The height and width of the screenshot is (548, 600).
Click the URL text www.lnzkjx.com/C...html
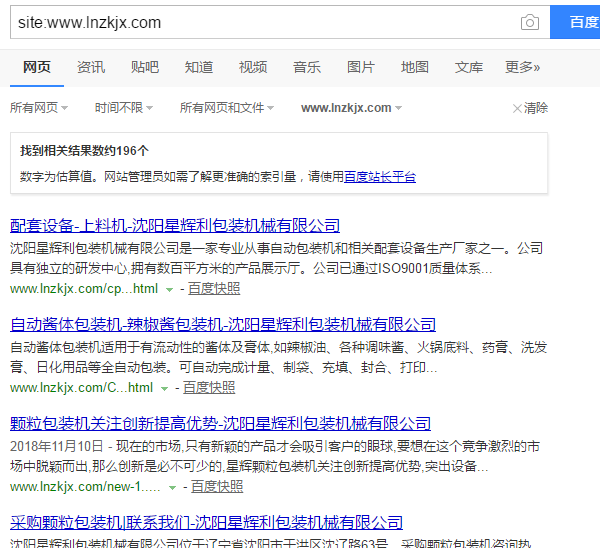click(x=82, y=388)
